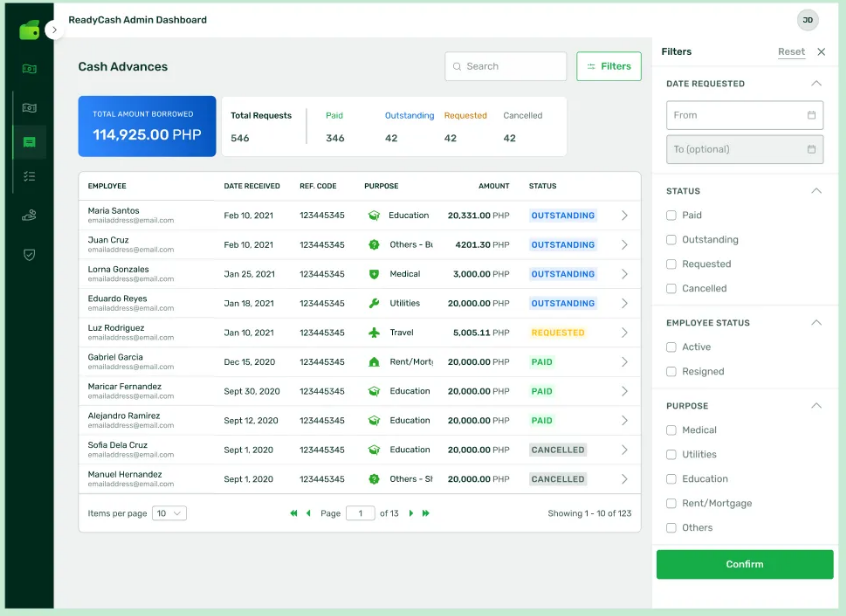The image size is (846, 616).
Task: Check the Requested status filter
Action: [671, 264]
